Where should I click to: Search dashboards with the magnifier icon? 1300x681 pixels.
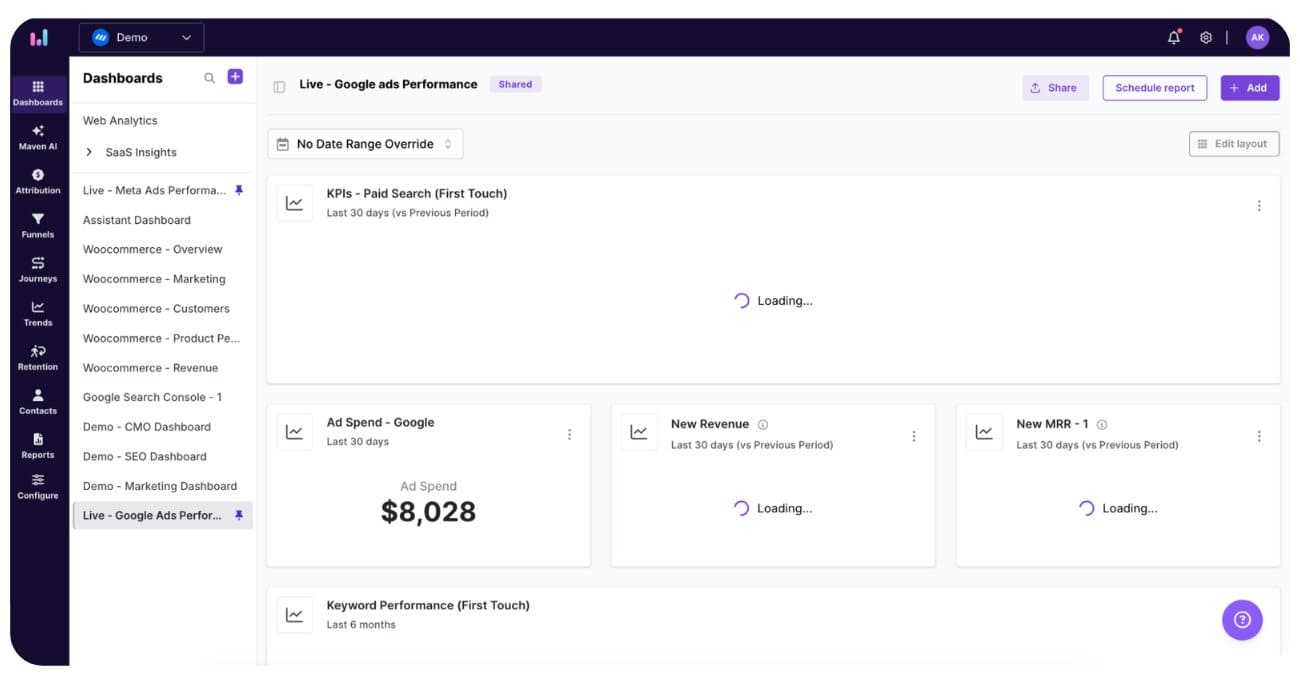coord(209,78)
